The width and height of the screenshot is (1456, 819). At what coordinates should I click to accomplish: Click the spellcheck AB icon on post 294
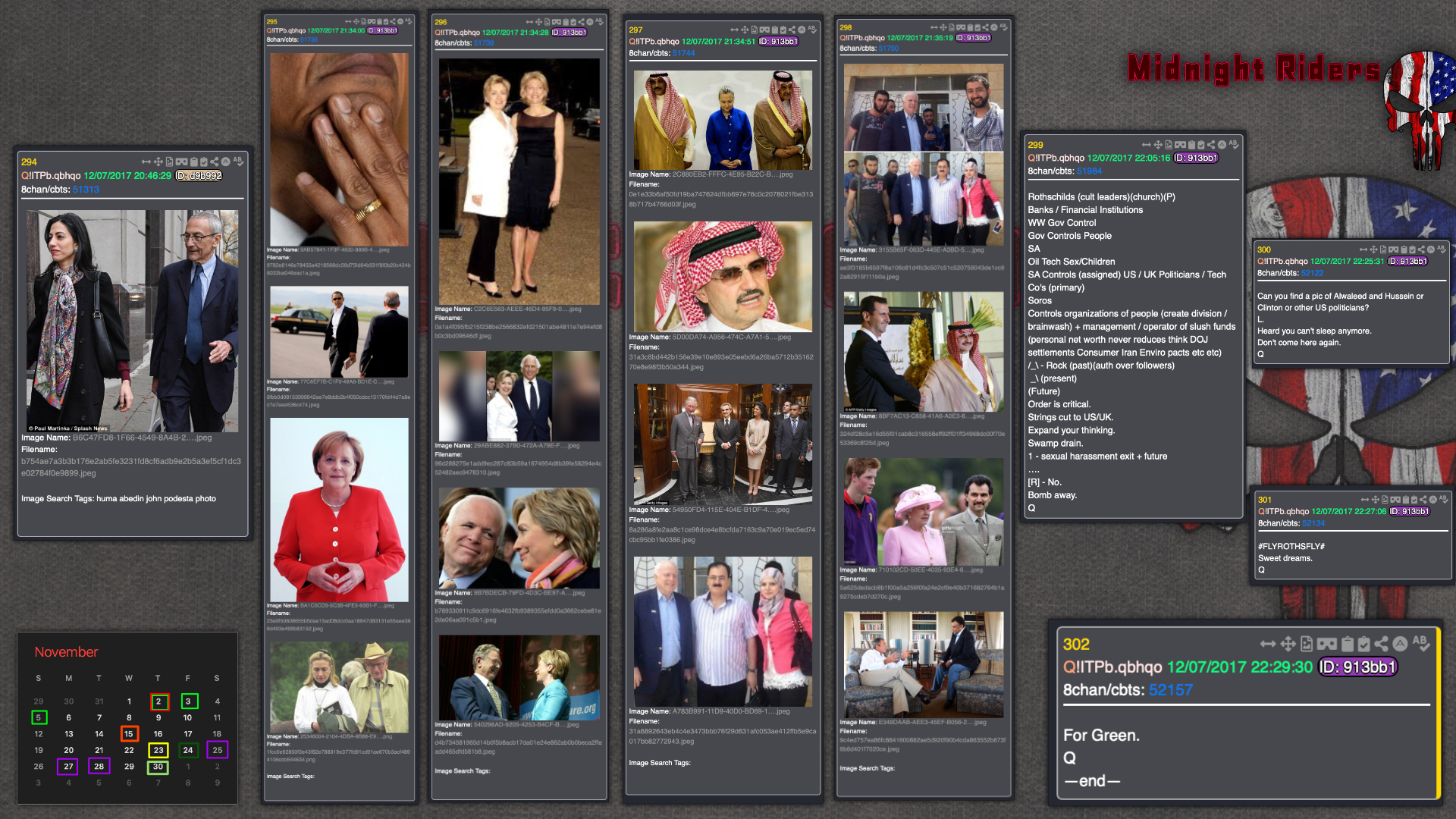tap(238, 162)
